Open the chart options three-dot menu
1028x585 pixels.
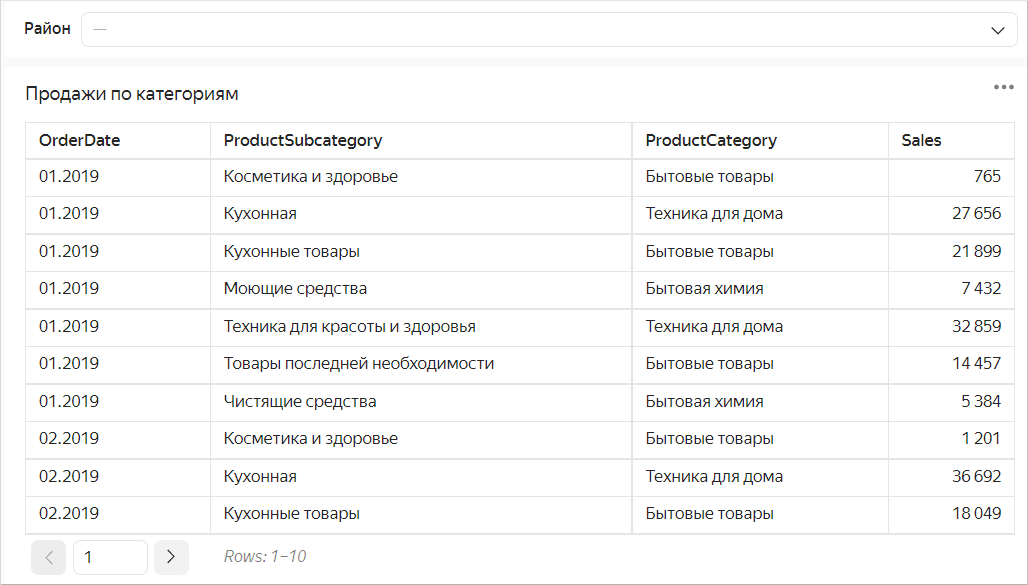(1002, 87)
